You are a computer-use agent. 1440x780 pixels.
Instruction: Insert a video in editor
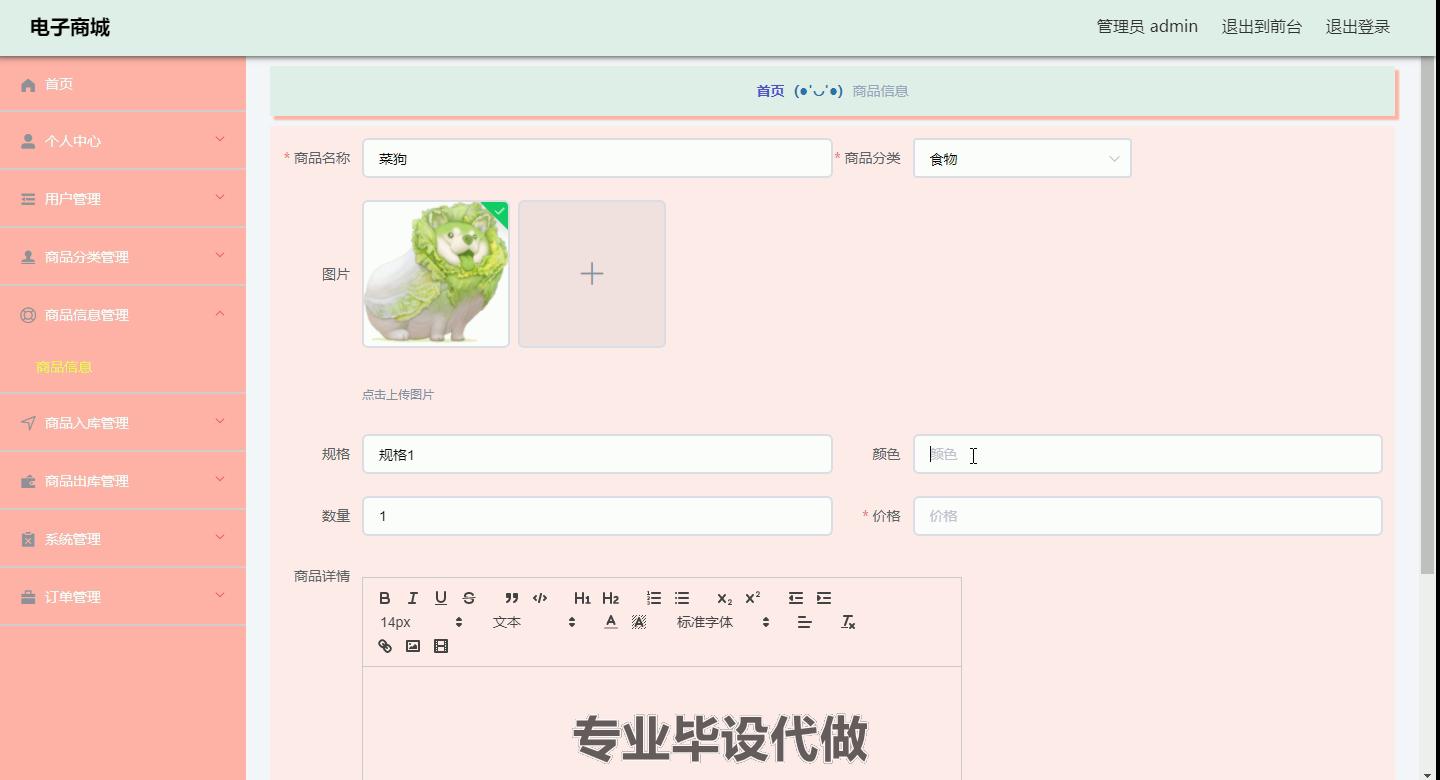point(441,646)
